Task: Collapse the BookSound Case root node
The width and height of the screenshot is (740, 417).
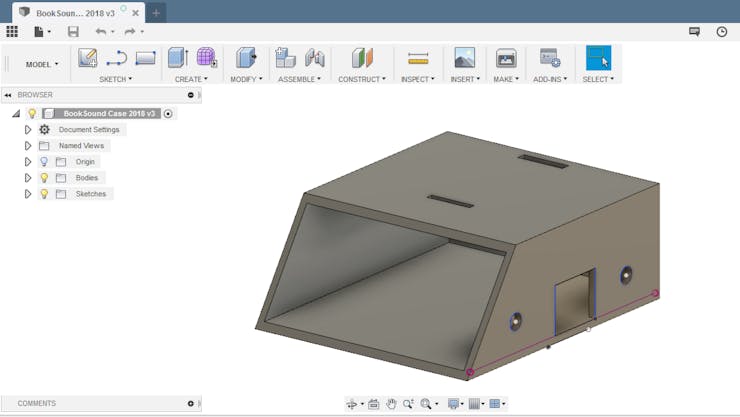Action: point(17,114)
